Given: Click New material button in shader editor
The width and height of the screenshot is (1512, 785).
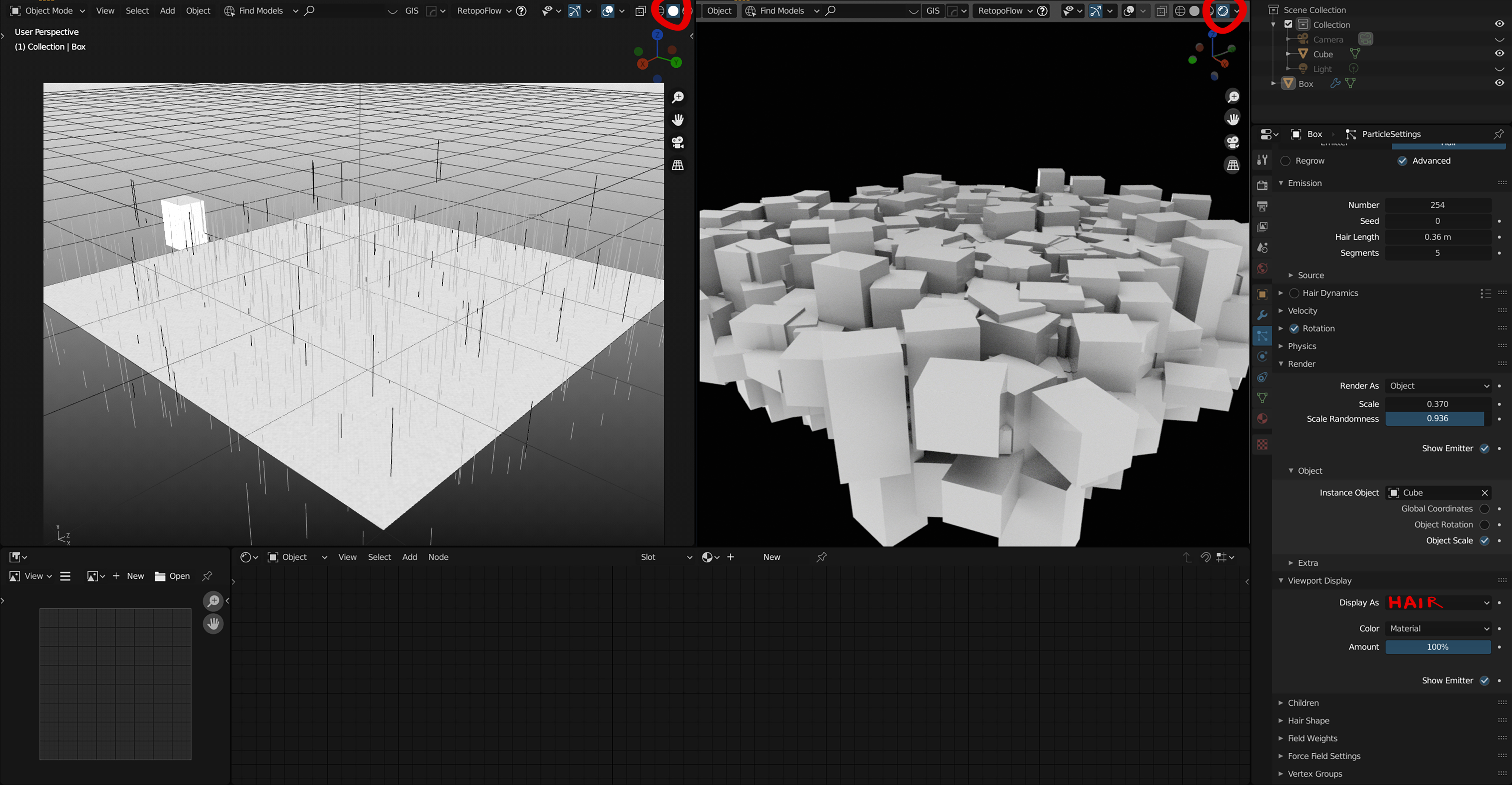Looking at the screenshot, I should (x=772, y=557).
